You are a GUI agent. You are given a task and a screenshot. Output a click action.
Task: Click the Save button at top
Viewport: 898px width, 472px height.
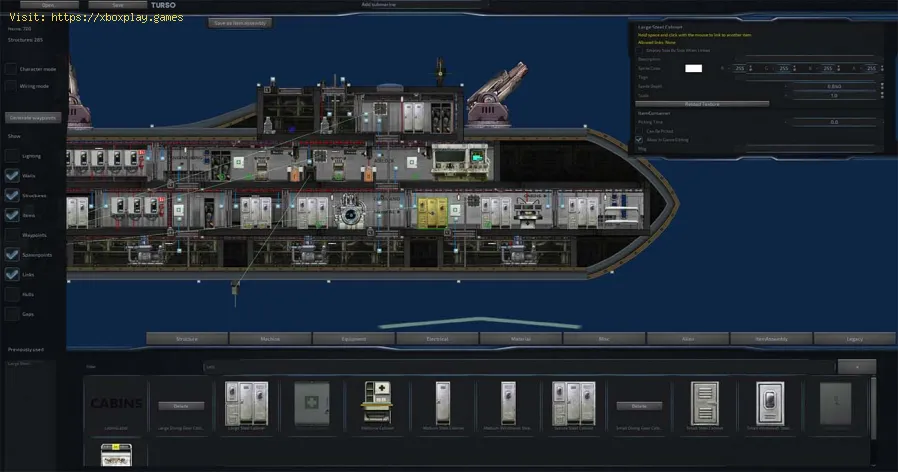point(118,5)
